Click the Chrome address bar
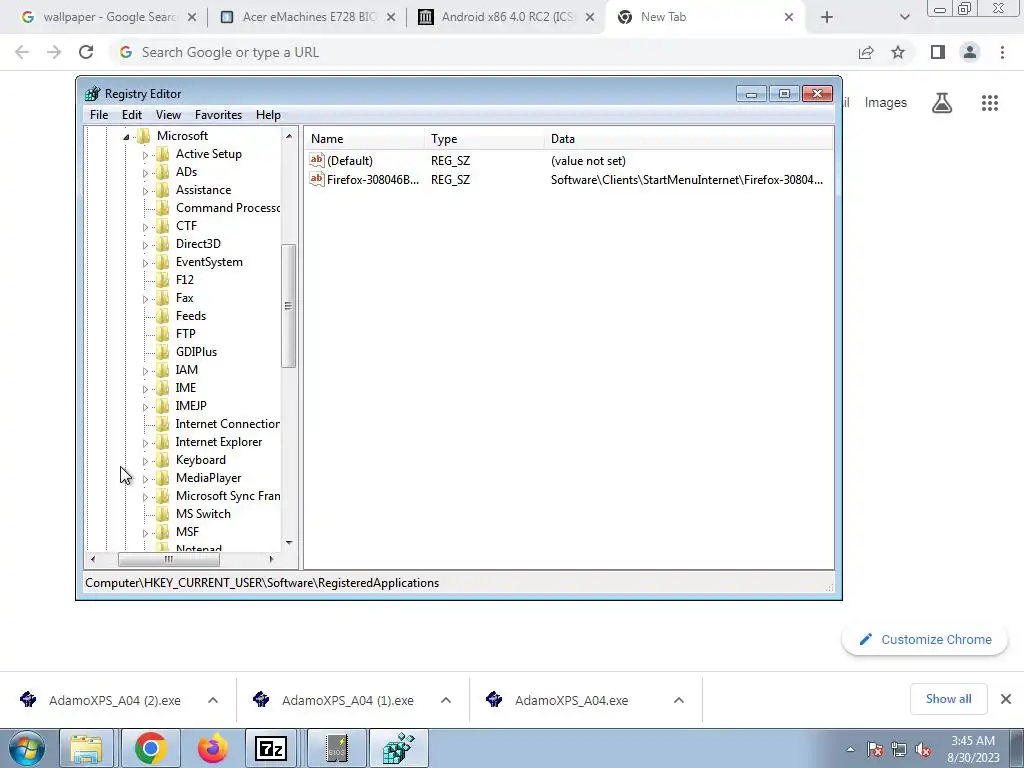The image size is (1024, 768). [483, 52]
